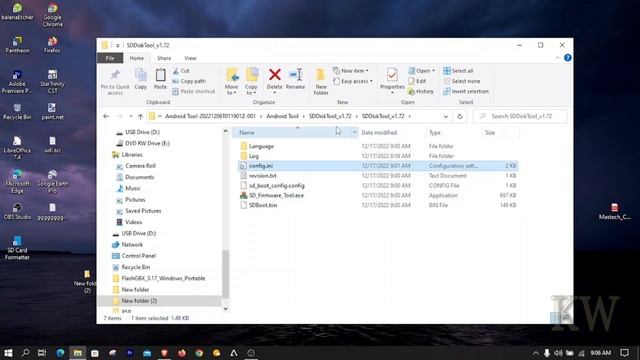Screen dimensions: 640x360
Task: Click the Copy ribbon icon
Action: (x=141, y=76)
